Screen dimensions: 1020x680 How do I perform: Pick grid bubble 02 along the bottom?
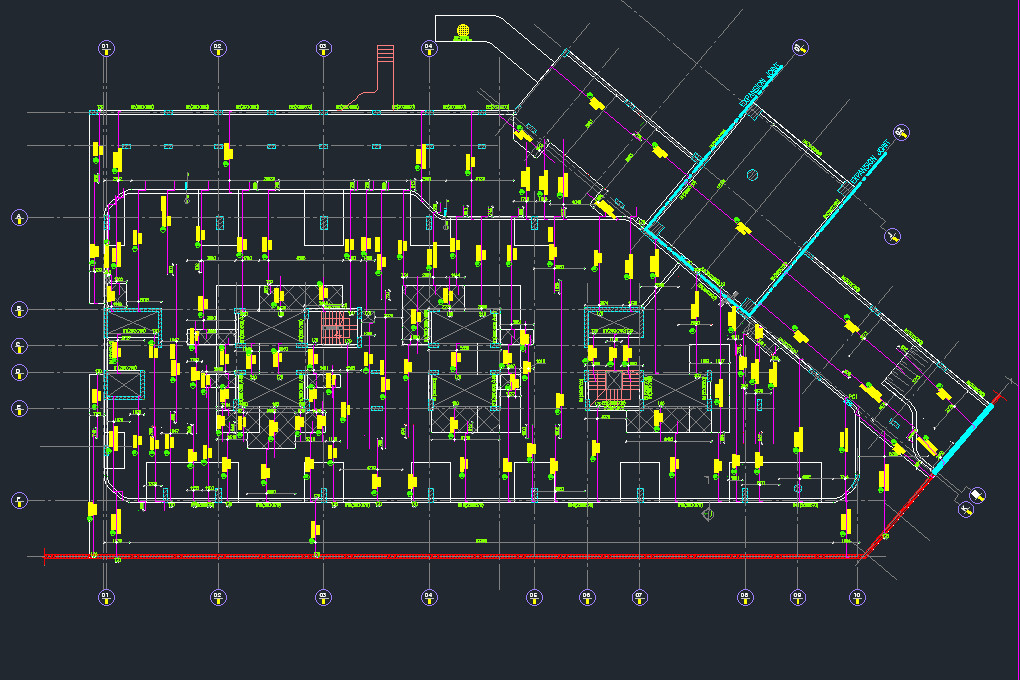point(218,597)
